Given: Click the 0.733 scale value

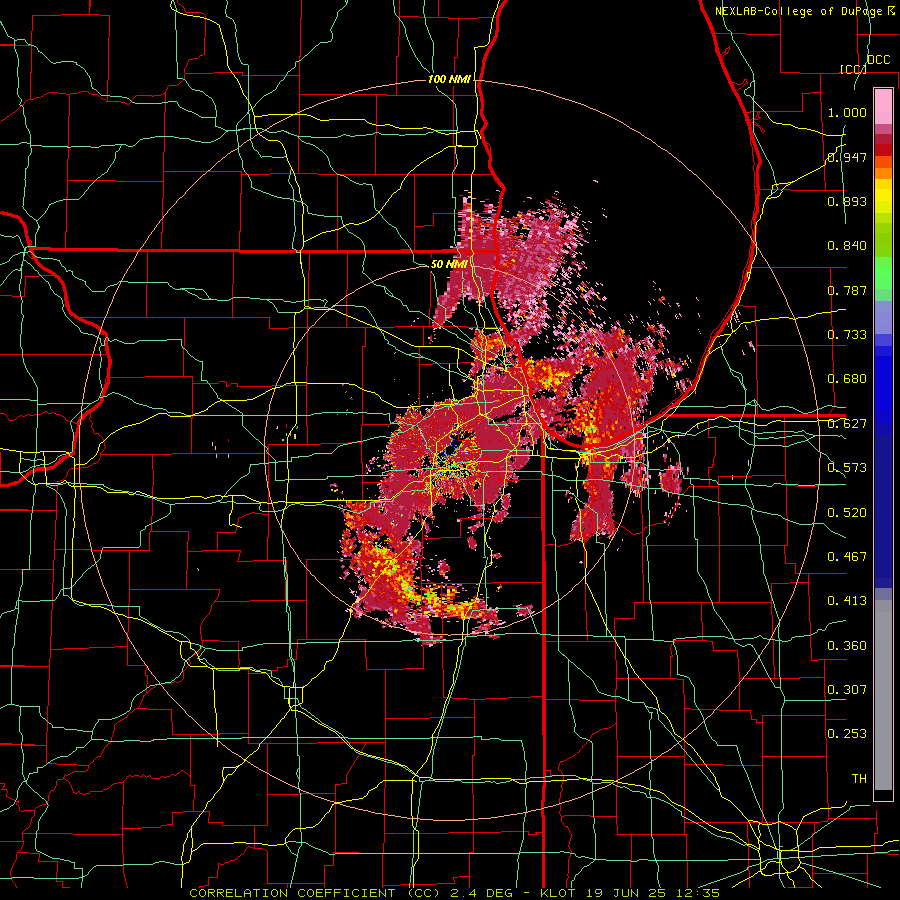Looking at the screenshot, I should [847, 335].
